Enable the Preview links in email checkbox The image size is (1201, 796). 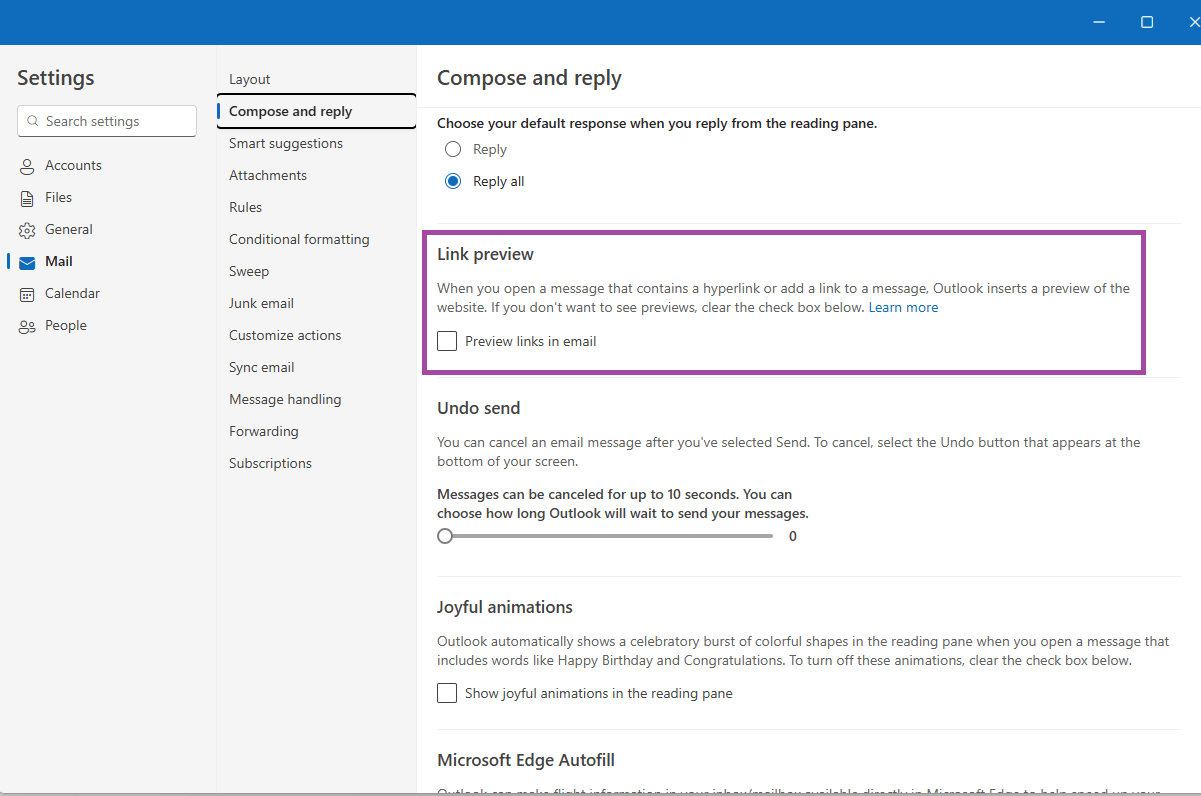pyautogui.click(x=446, y=340)
